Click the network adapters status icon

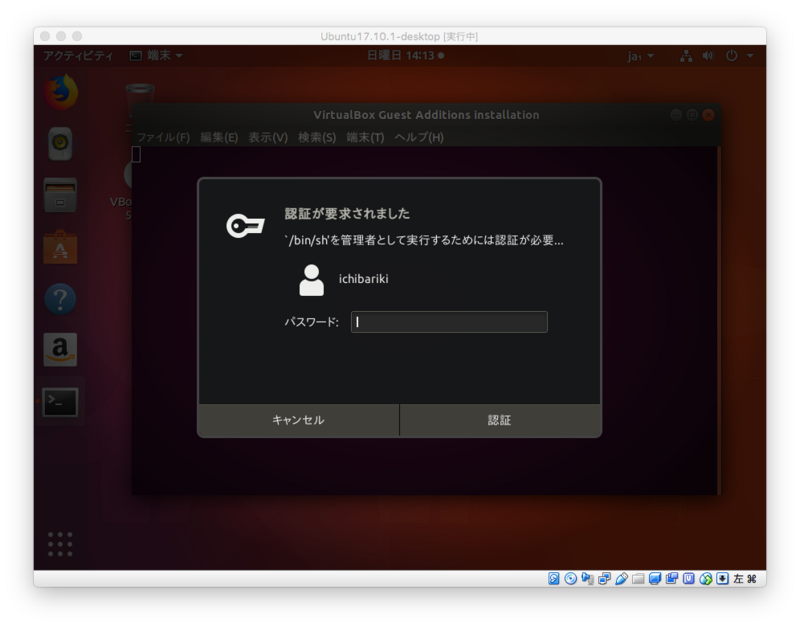(x=604, y=579)
